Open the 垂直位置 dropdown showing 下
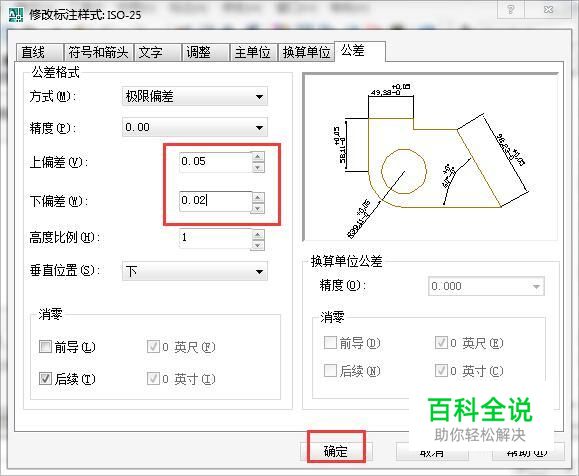This screenshot has height=476, width=579. 195,271
